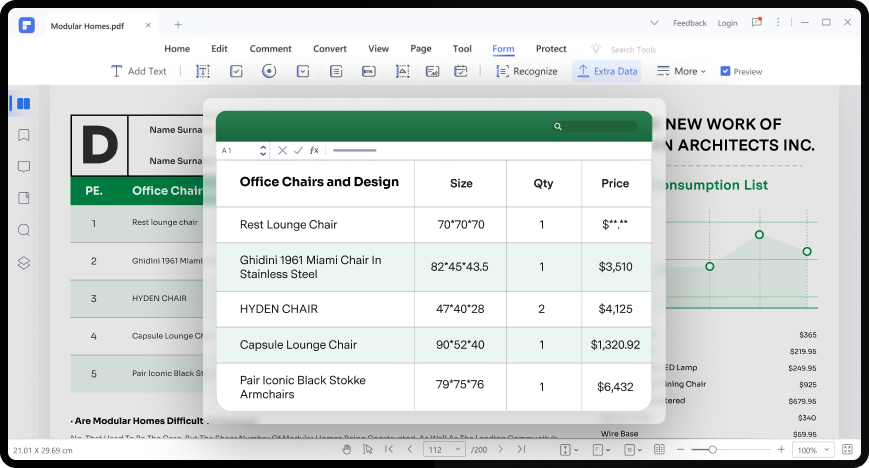Open the Page tab
Viewport: 869px width, 468px height.
[x=421, y=49]
